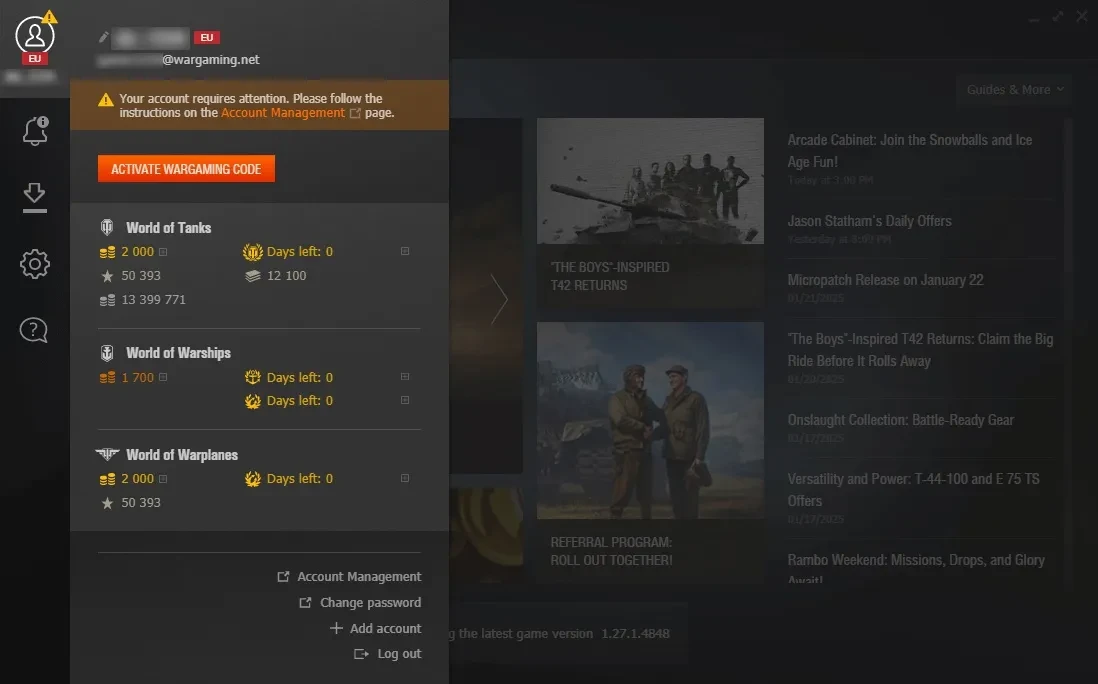Screen dimensions: 1098x684
Task: Open the notifications bell icon
Action: click(35, 130)
